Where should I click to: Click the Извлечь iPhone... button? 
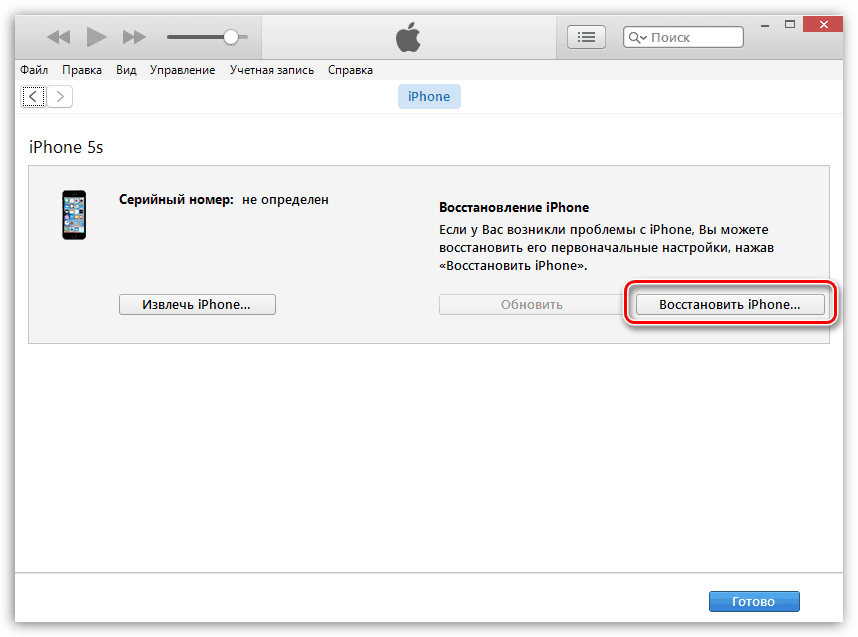coord(197,304)
